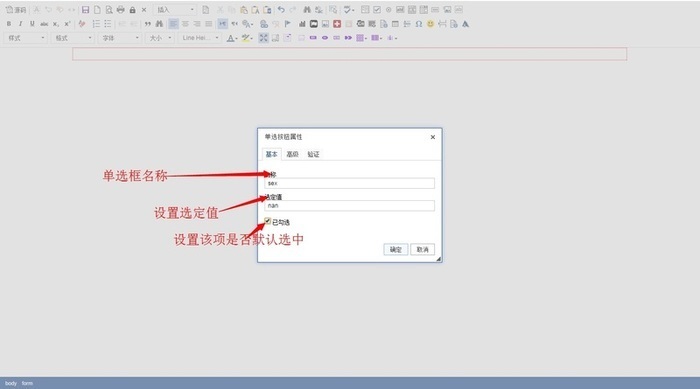
Task: Click the 取消 button
Action: (423, 249)
